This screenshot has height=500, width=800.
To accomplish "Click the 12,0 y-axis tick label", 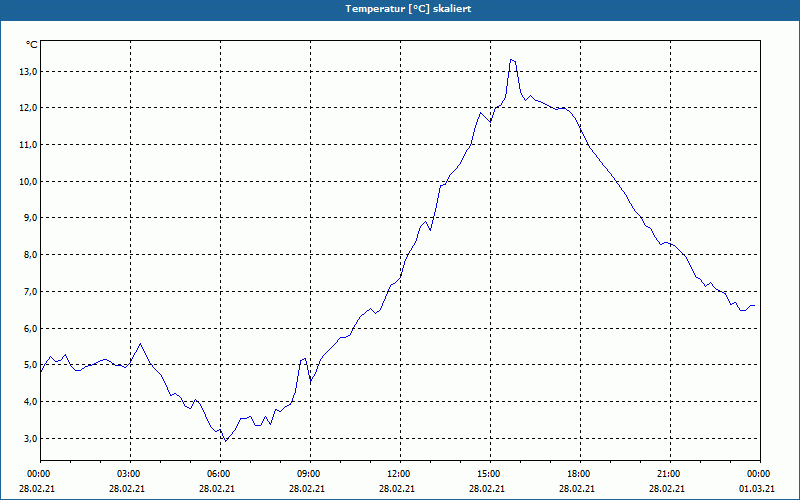I will pyautogui.click(x=29, y=108).
